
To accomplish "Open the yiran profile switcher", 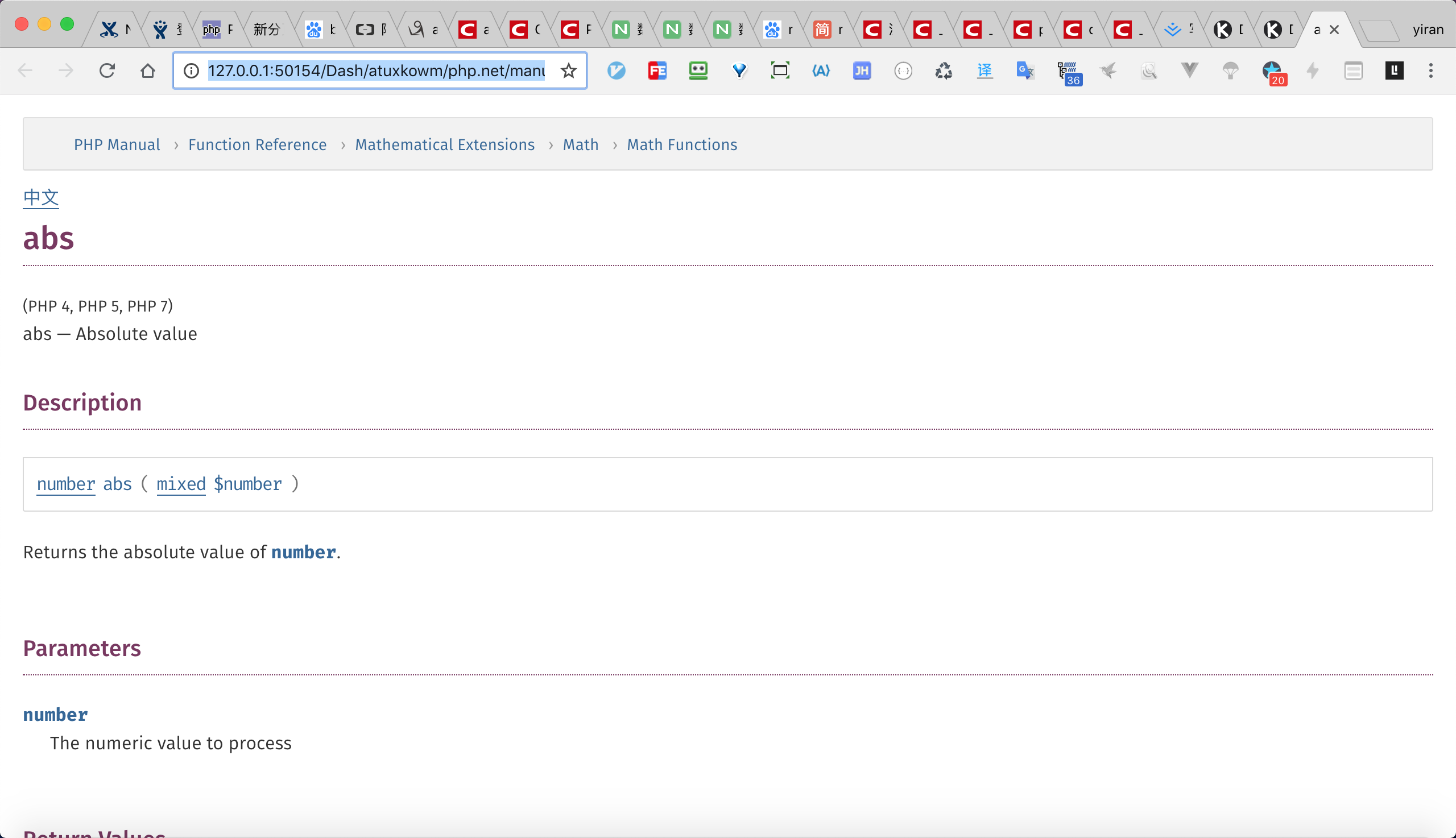I will click(1428, 30).
